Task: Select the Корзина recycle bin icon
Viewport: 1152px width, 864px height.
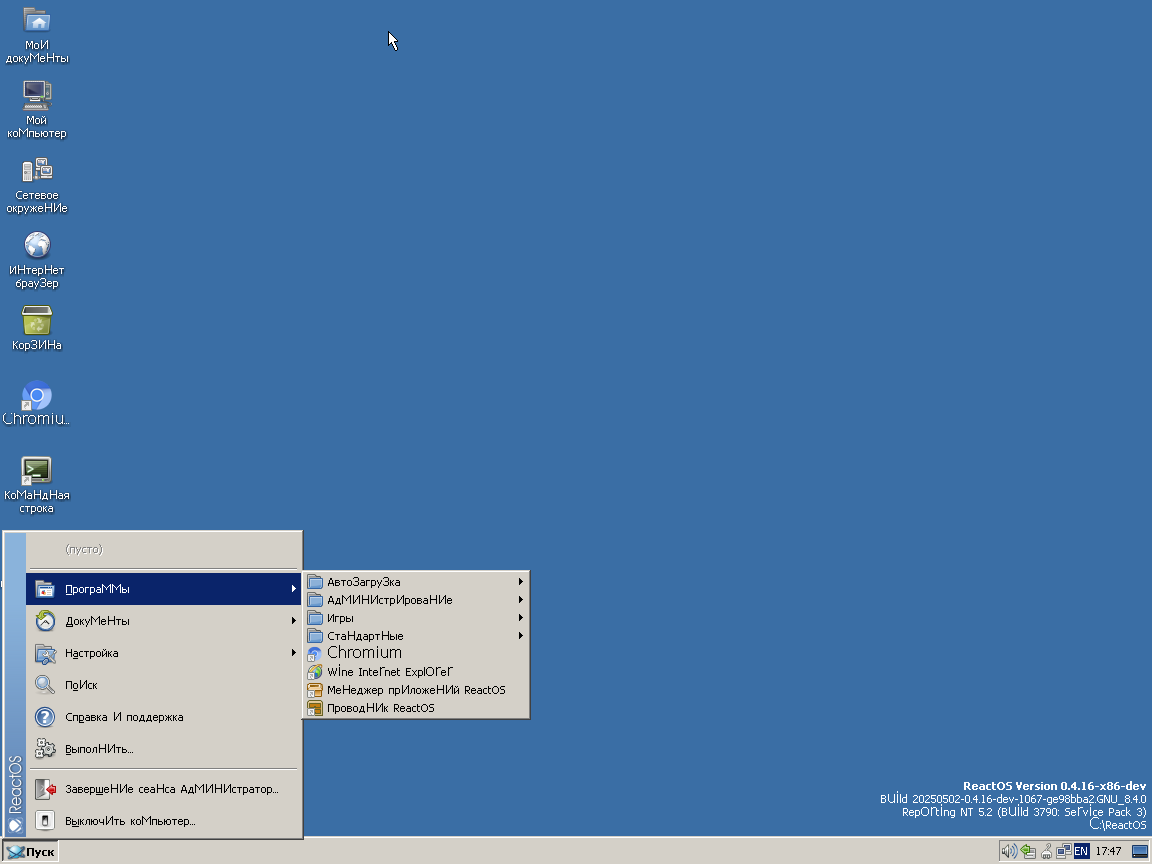Action: point(37,328)
